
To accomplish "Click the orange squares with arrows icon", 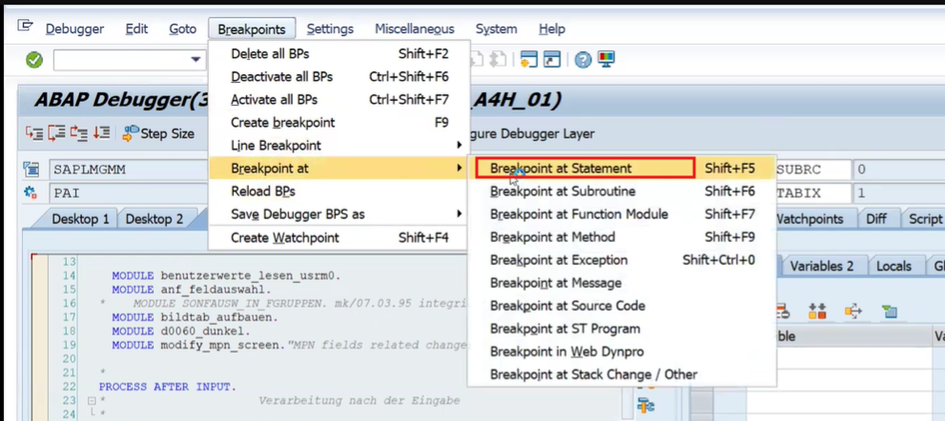I will (x=817, y=311).
